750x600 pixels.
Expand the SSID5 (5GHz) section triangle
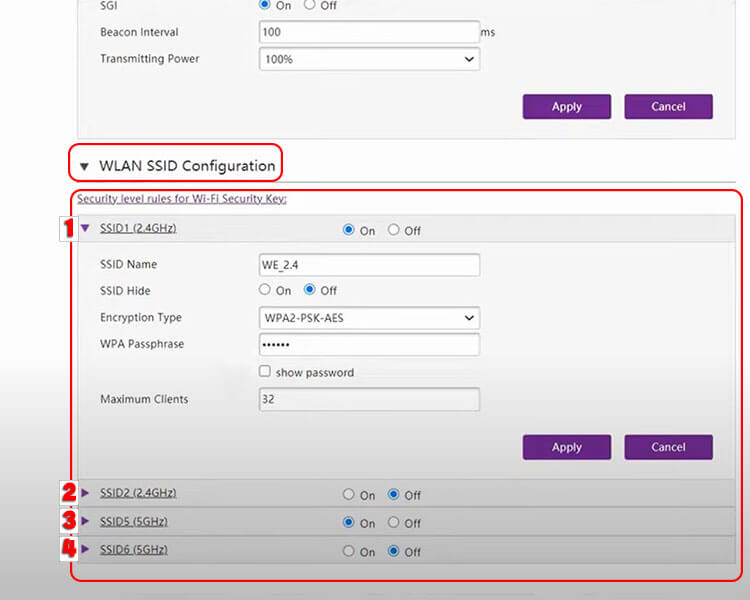tap(86, 521)
